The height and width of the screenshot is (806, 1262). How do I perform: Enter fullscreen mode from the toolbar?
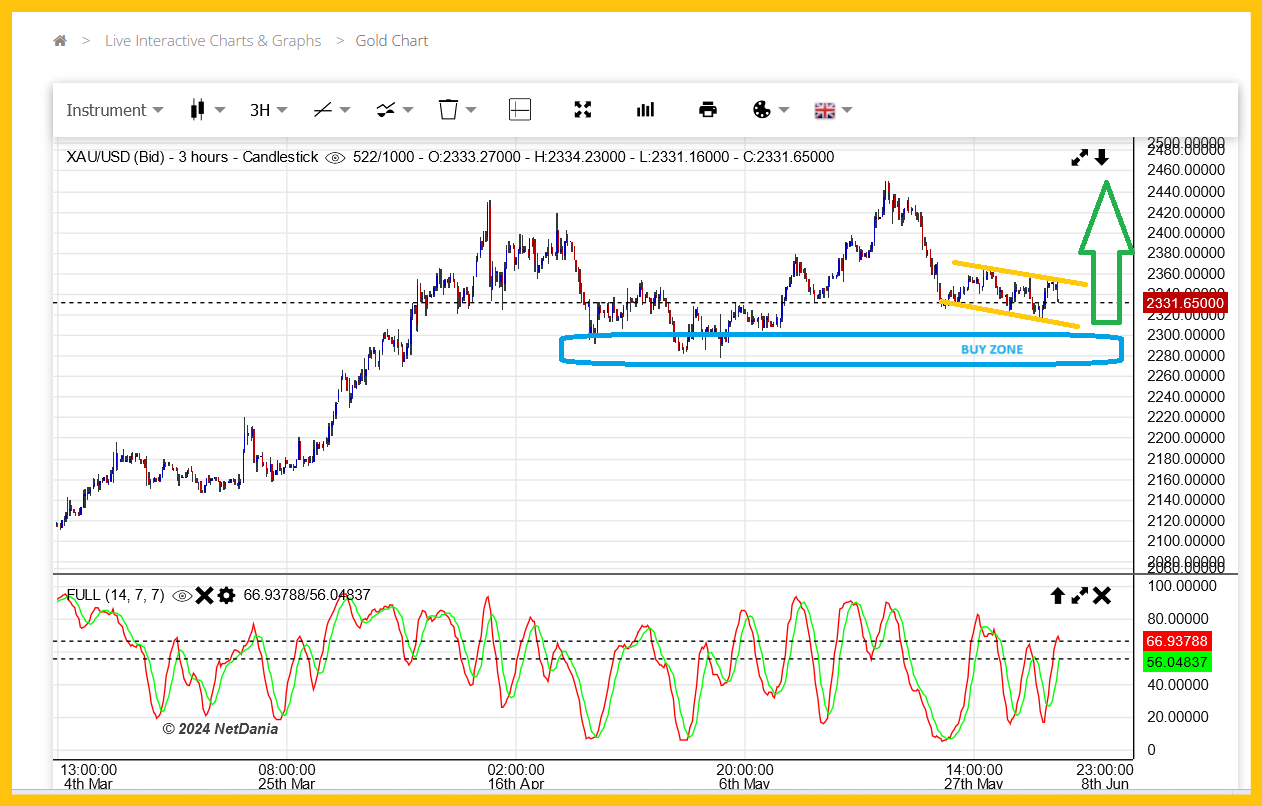click(x=583, y=110)
